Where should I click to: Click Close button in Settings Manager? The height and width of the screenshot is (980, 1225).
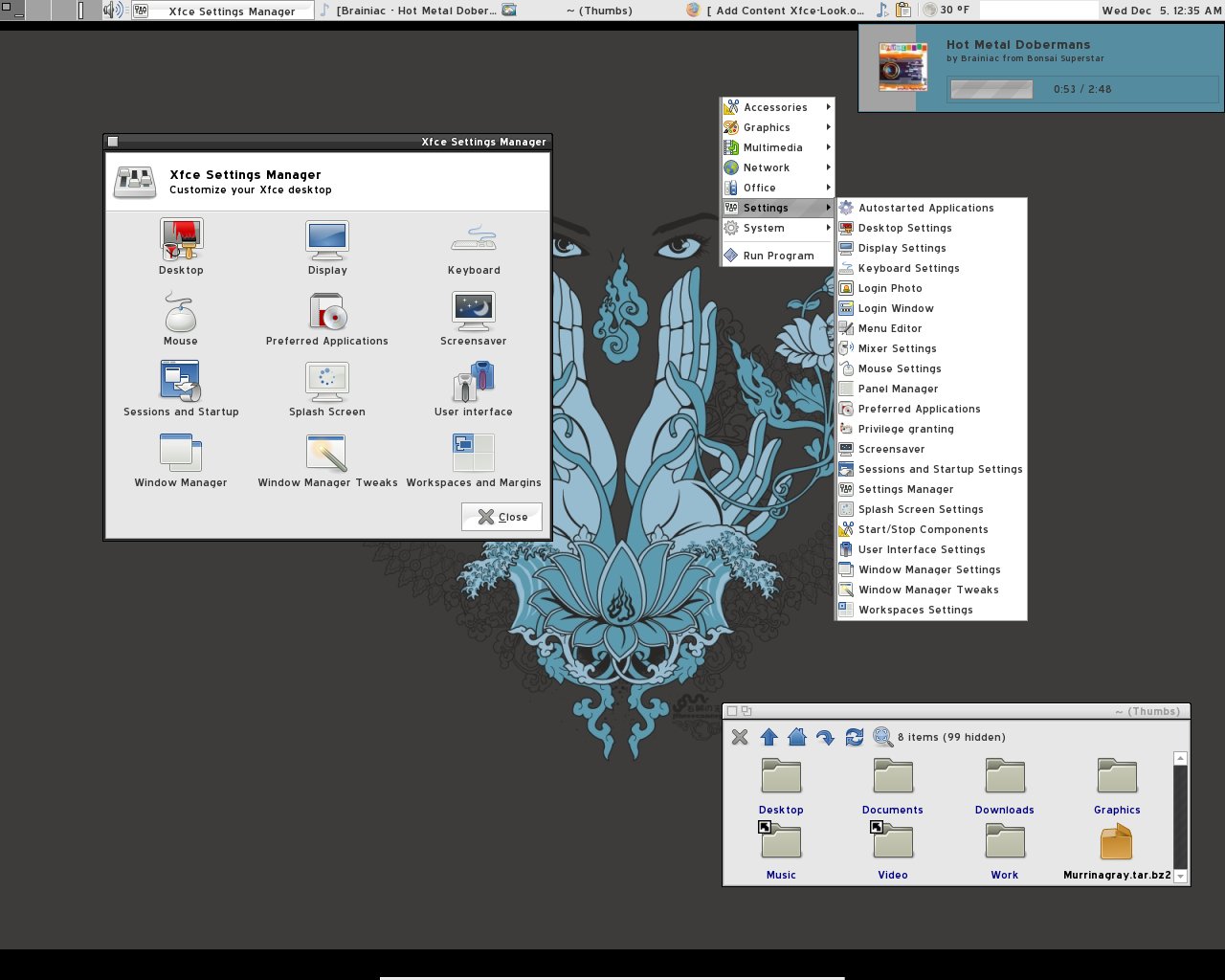501,517
